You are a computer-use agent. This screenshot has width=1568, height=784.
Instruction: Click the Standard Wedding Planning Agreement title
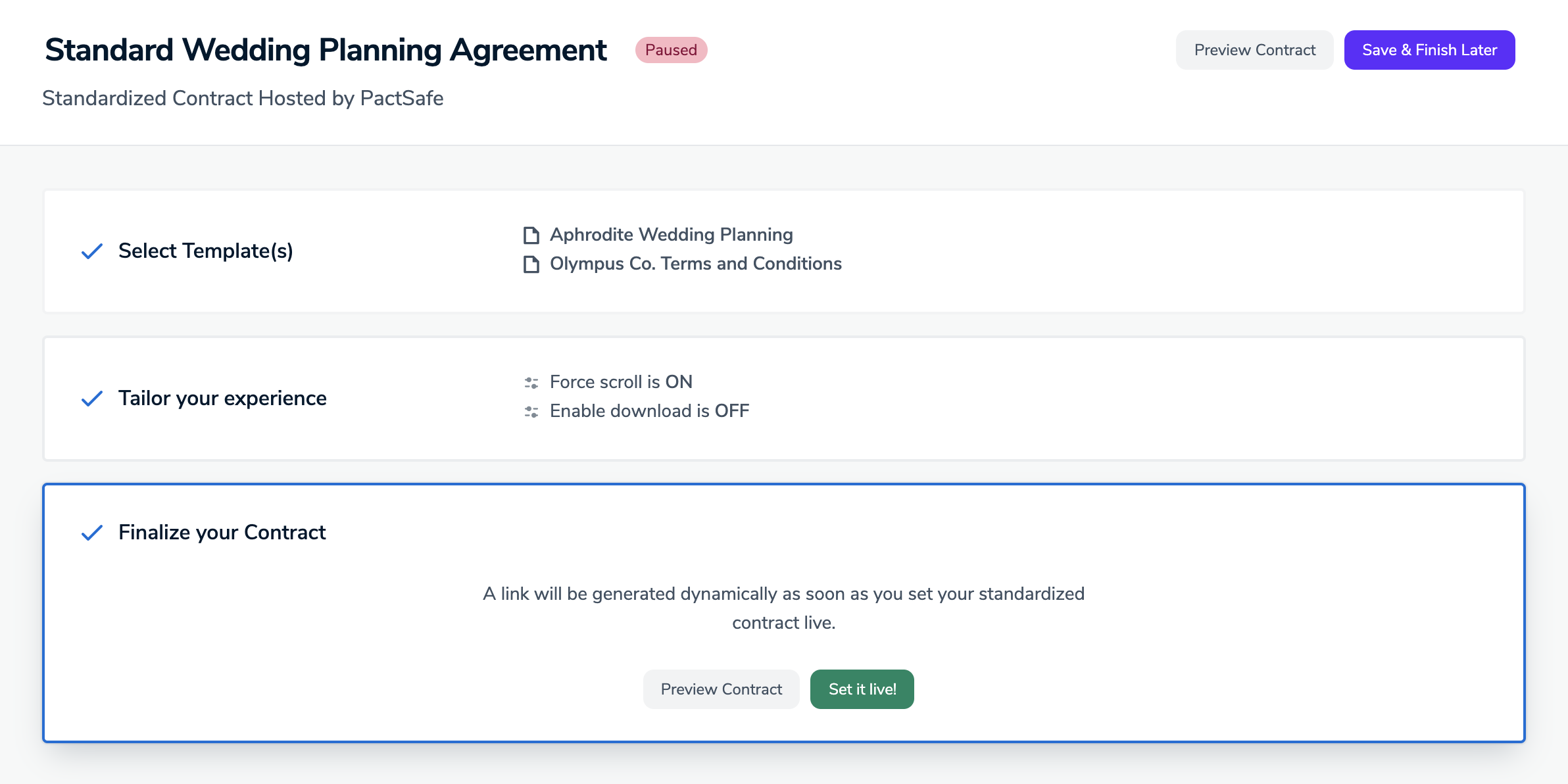326,50
